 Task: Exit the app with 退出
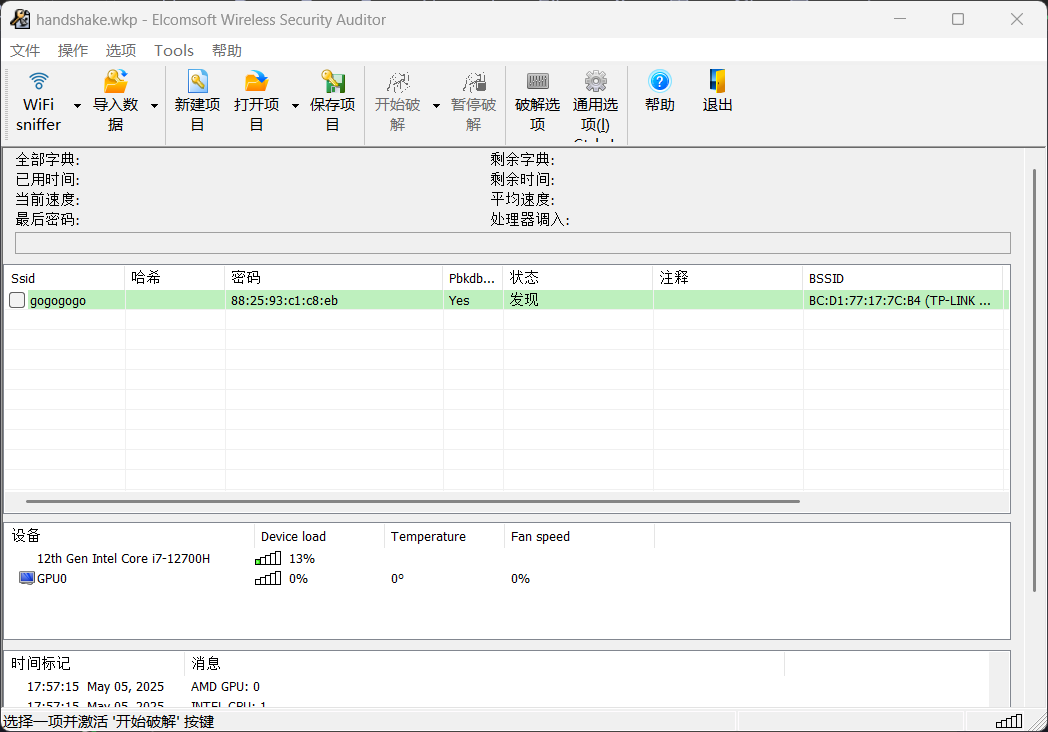click(x=717, y=92)
